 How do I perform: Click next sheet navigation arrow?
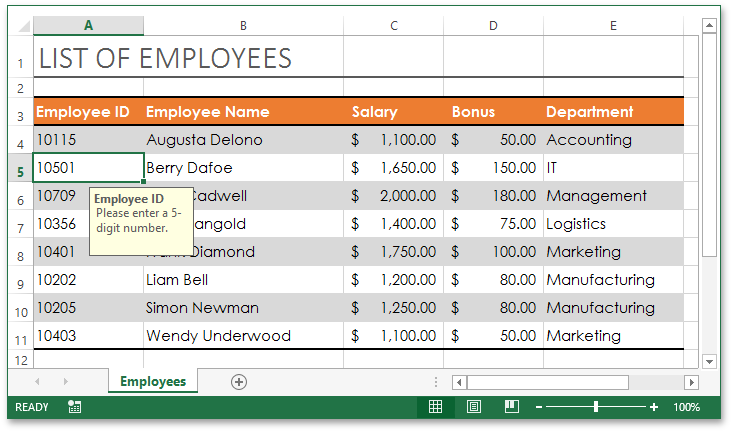66,382
